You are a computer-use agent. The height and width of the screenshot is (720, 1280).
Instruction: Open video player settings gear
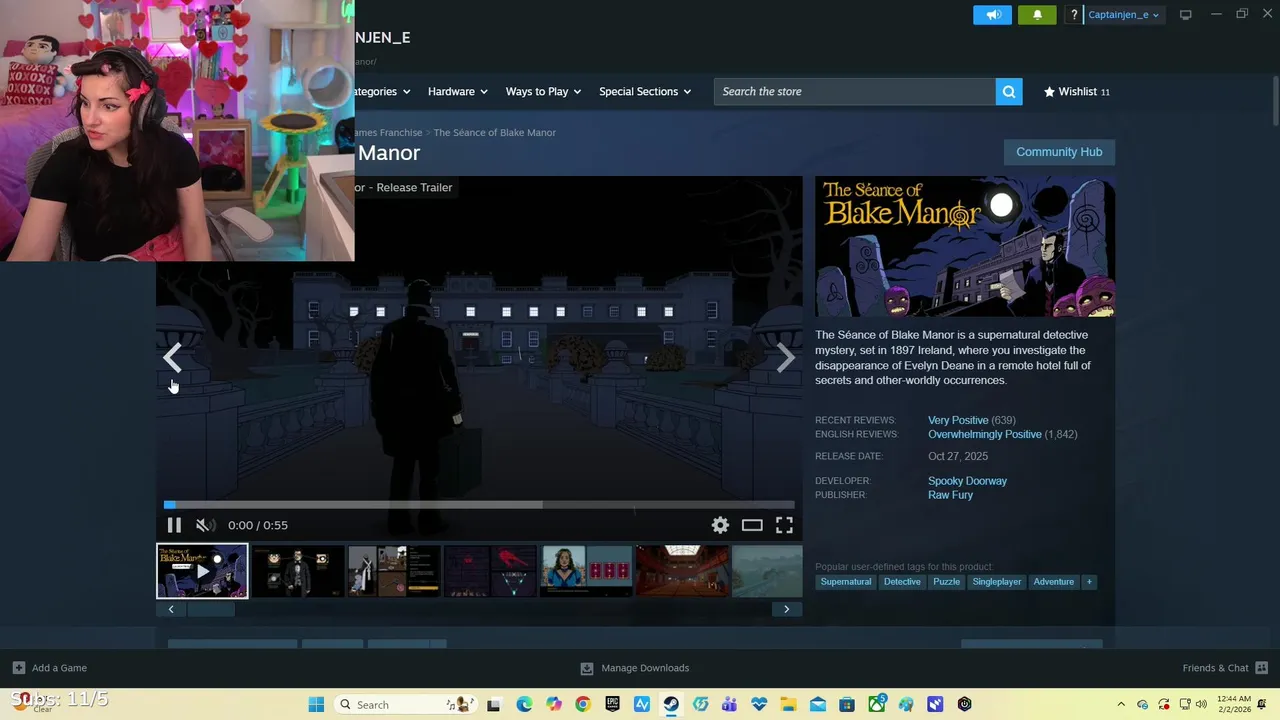point(720,525)
